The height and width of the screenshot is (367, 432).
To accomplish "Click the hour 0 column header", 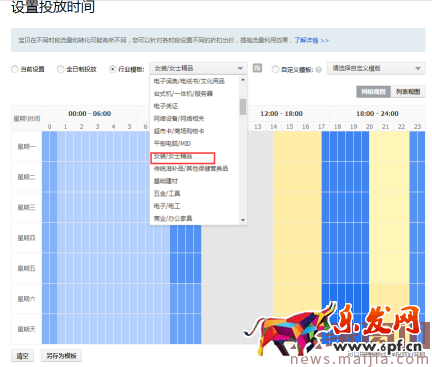I will 50,127.
